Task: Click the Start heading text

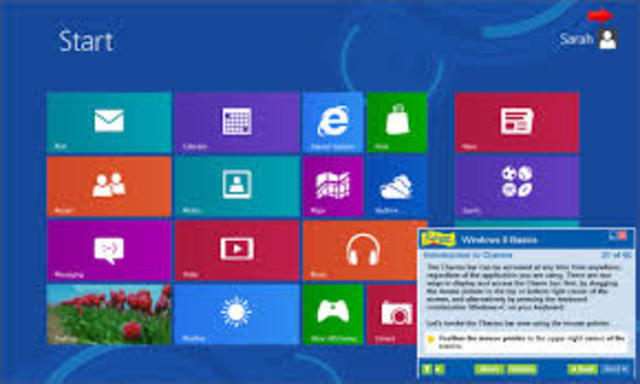Action: [86, 41]
